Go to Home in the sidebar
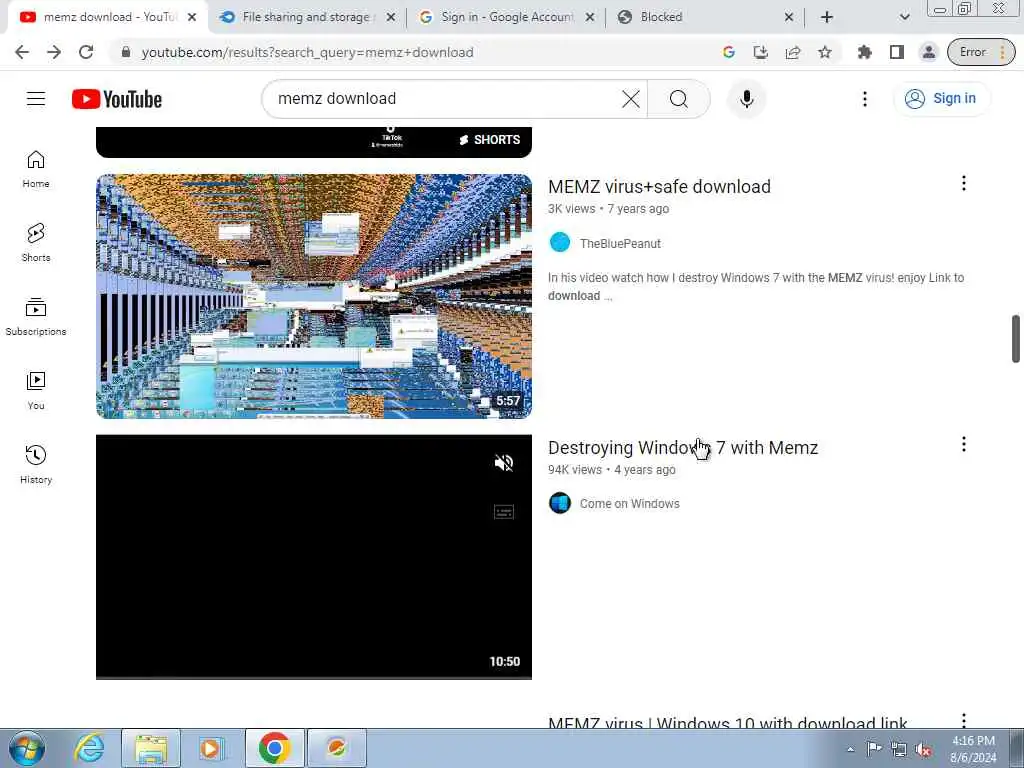 (x=36, y=169)
